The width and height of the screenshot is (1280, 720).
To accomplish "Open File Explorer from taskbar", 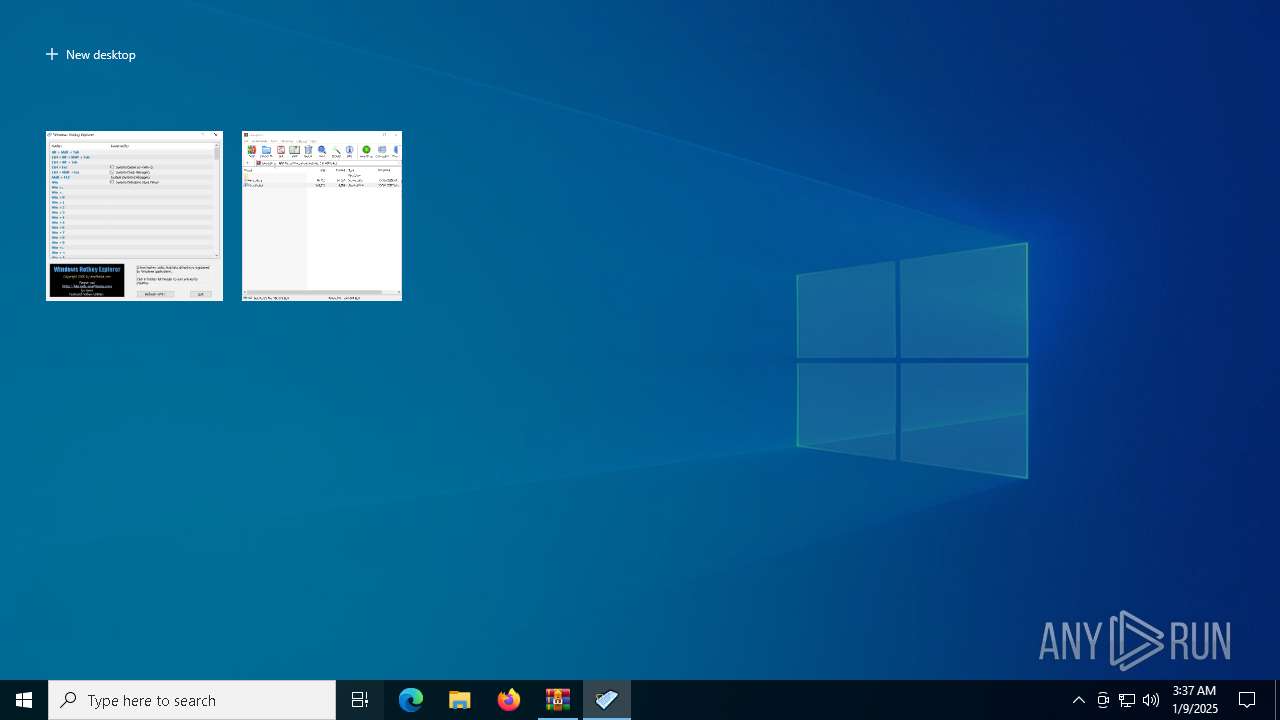I will pos(460,700).
